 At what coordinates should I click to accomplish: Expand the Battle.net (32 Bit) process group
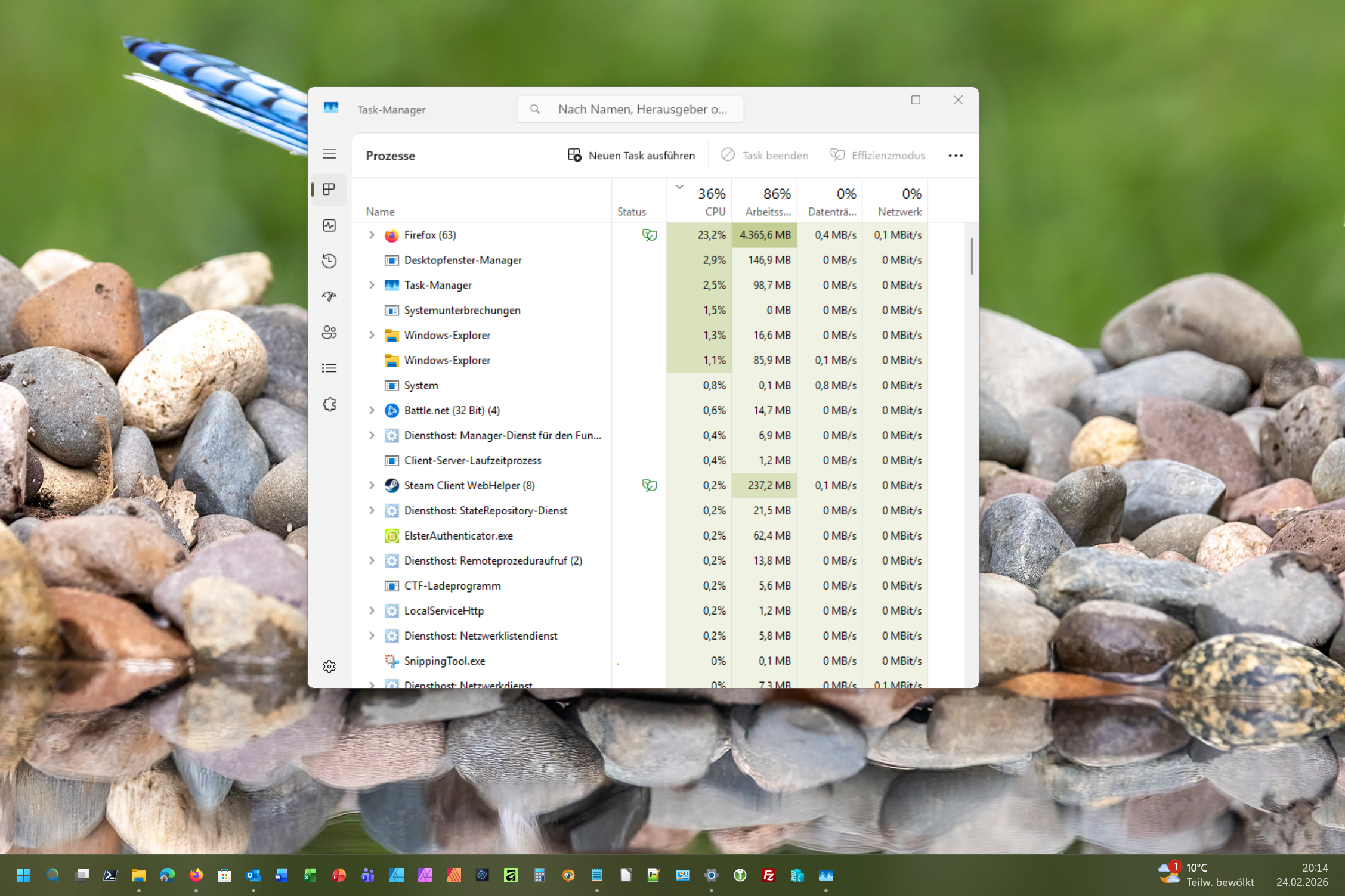(372, 410)
